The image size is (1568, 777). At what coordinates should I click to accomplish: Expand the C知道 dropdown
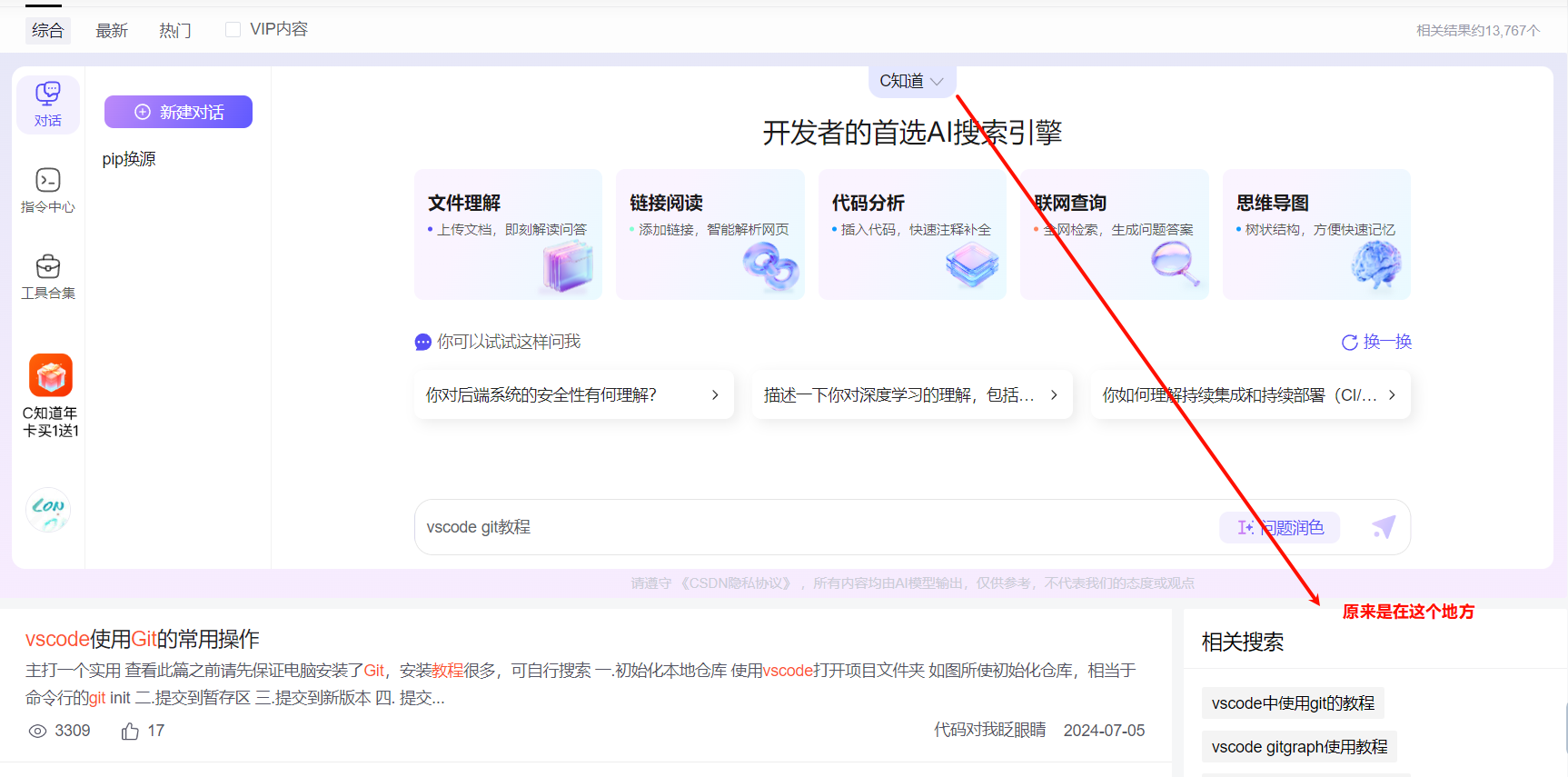click(x=912, y=81)
